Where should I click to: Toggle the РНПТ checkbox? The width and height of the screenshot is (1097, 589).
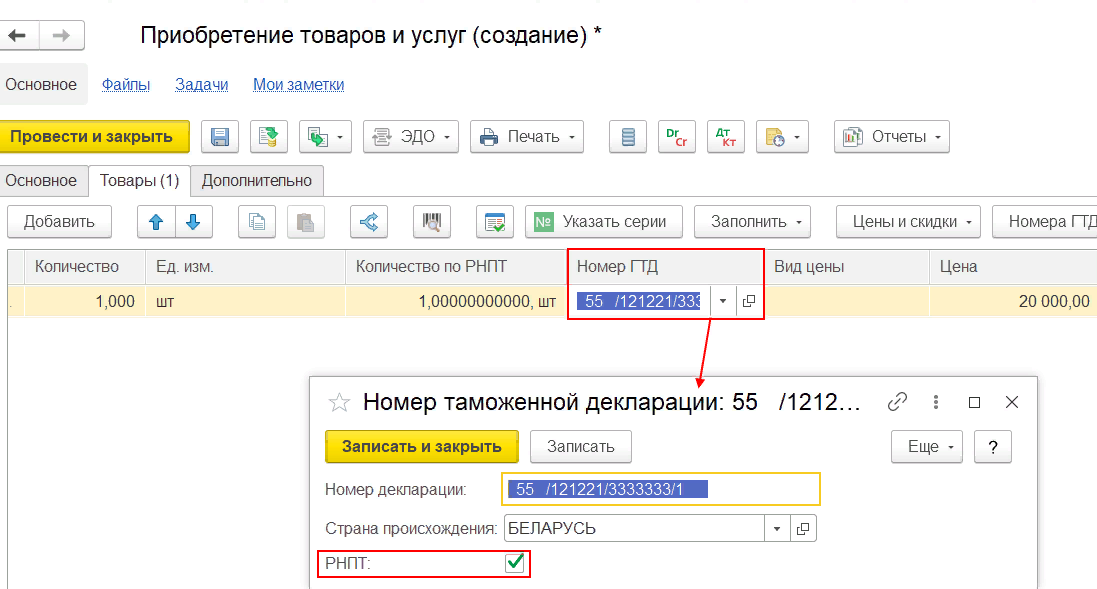click(515, 564)
